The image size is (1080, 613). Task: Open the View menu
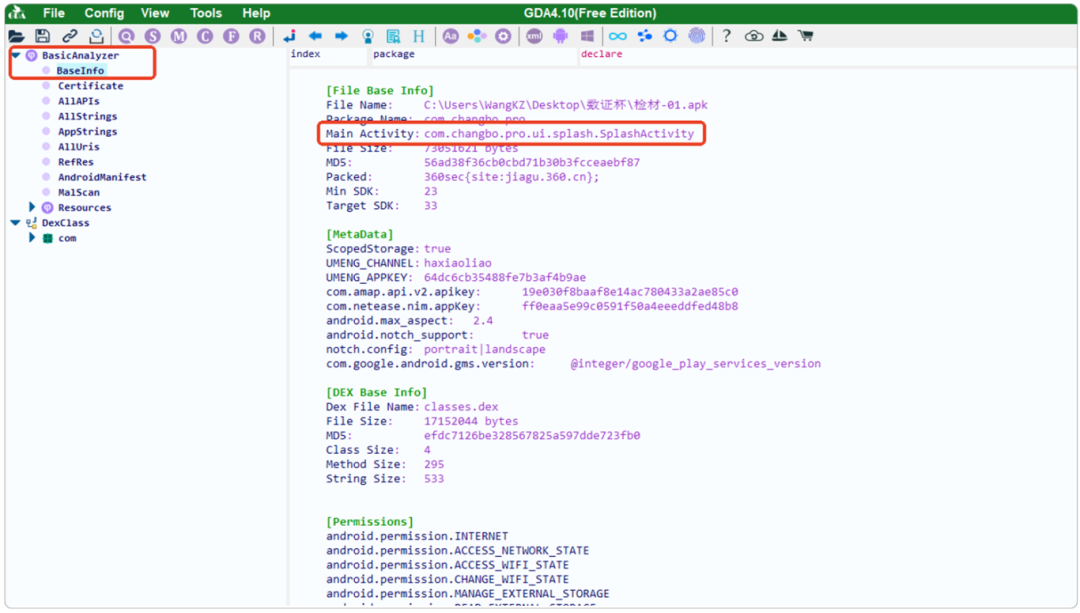click(155, 13)
